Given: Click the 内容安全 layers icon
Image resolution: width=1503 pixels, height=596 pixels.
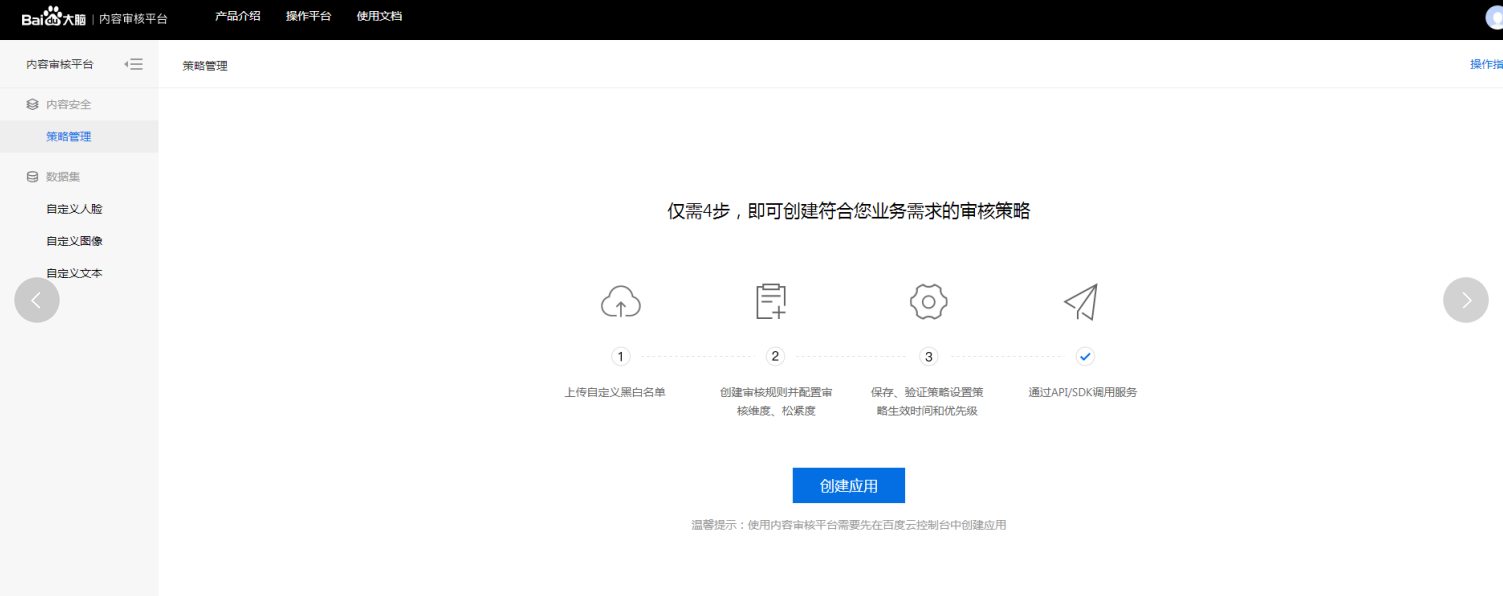Looking at the screenshot, I should click(32, 104).
